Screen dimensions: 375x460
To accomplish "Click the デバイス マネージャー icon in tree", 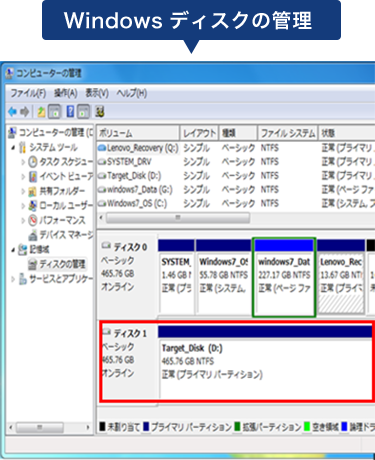I will (33, 235).
